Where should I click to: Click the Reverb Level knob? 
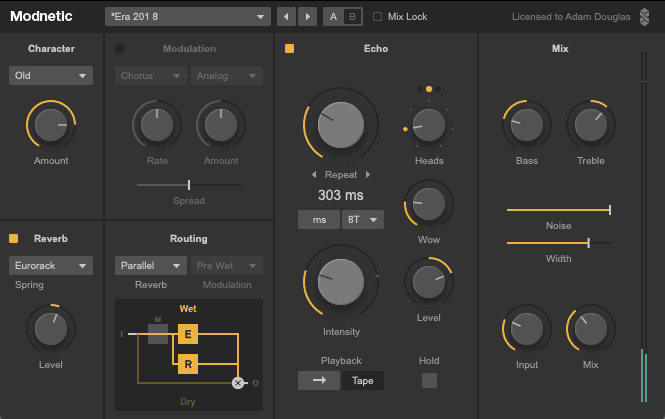pos(51,329)
